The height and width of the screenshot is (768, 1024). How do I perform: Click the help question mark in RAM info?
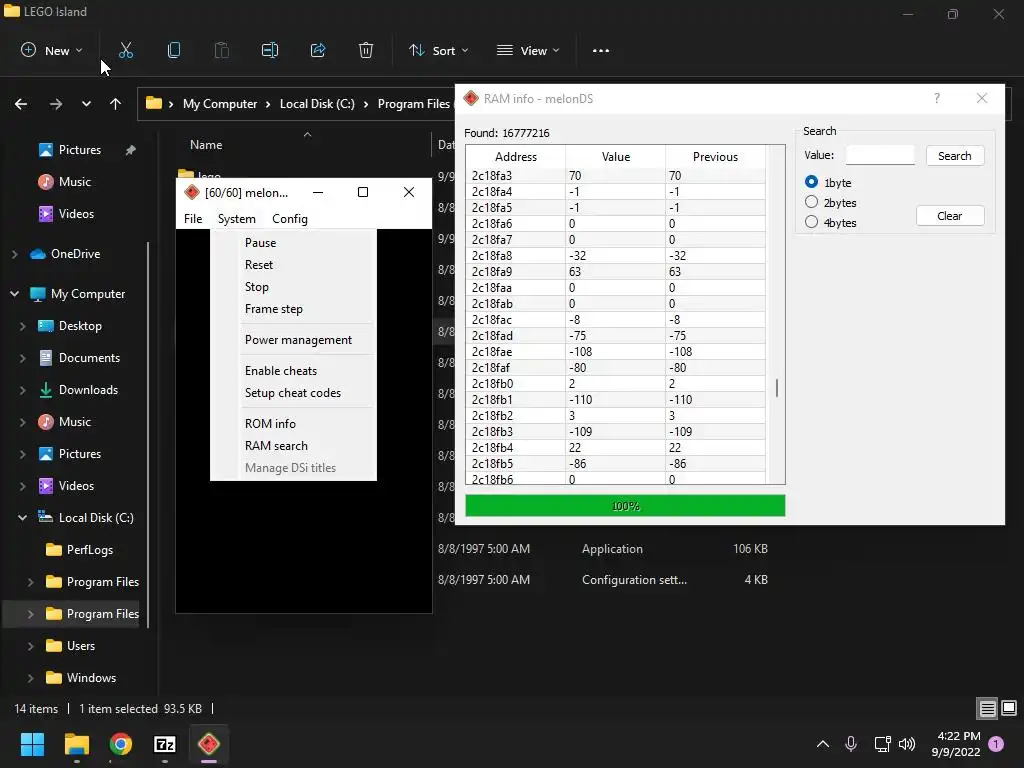pyautogui.click(x=937, y=99)
